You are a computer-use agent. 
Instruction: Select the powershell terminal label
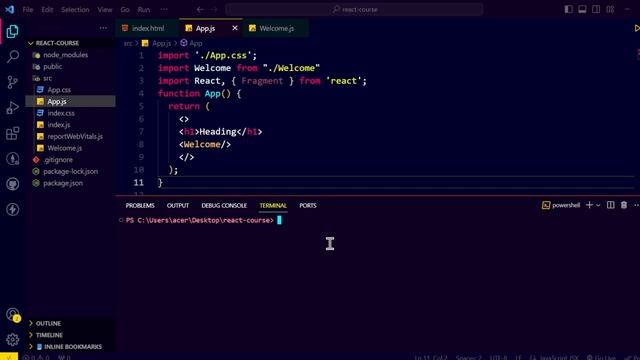click(x=561, y=205)
